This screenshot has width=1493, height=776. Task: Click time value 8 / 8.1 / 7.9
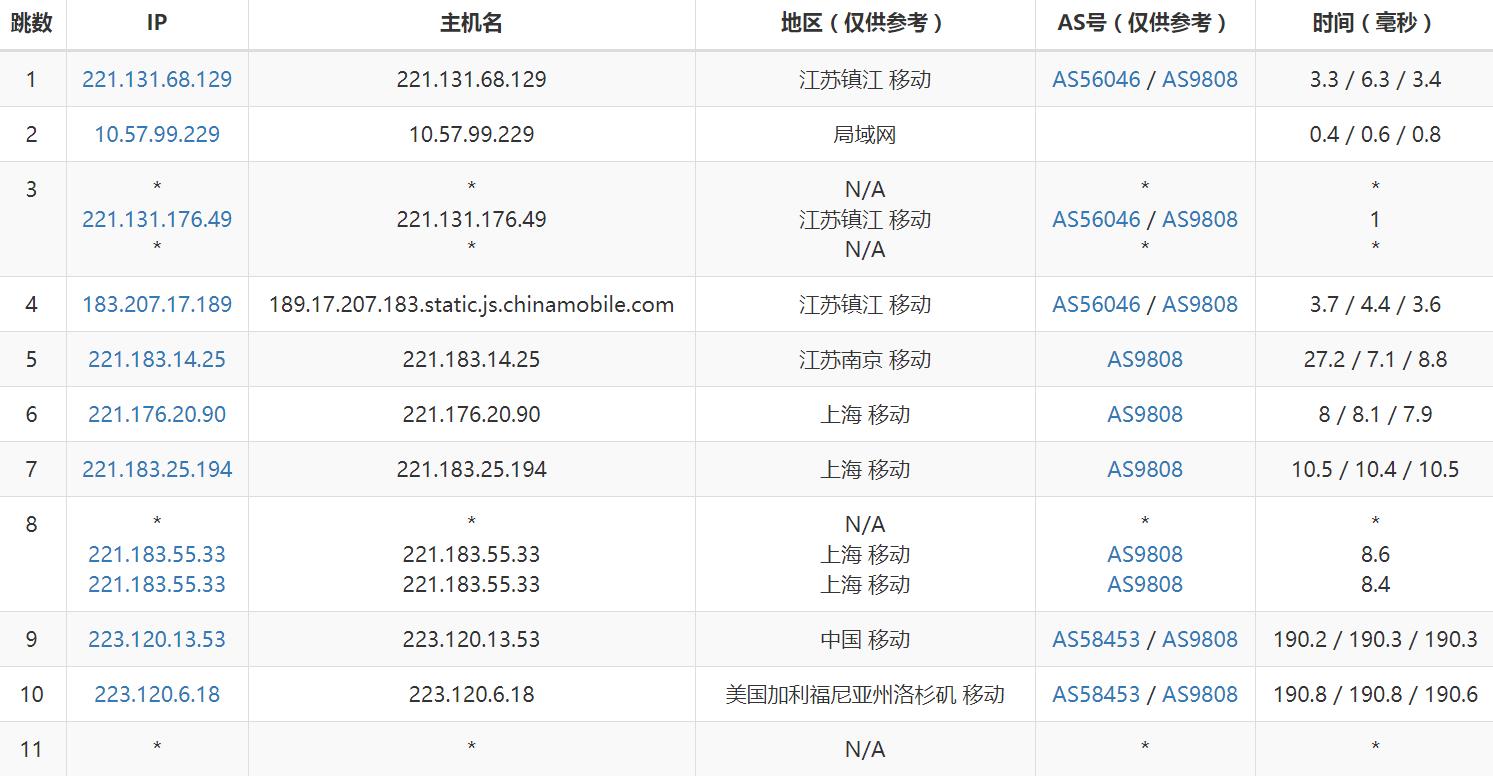[x=1375, y=414]
